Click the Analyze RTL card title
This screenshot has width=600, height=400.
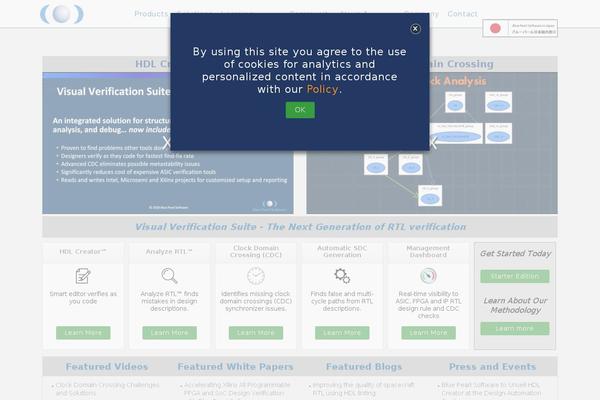pos(169,251)
